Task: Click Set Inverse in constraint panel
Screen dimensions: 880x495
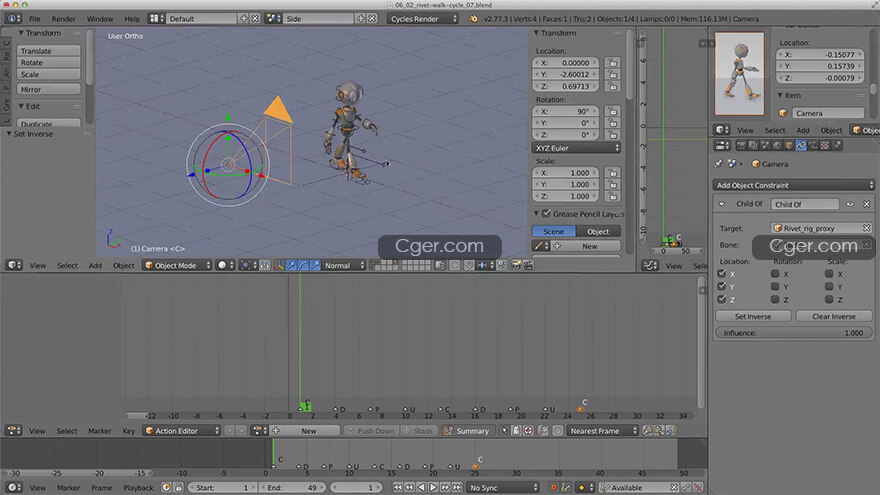Action: tap(753, 316)
